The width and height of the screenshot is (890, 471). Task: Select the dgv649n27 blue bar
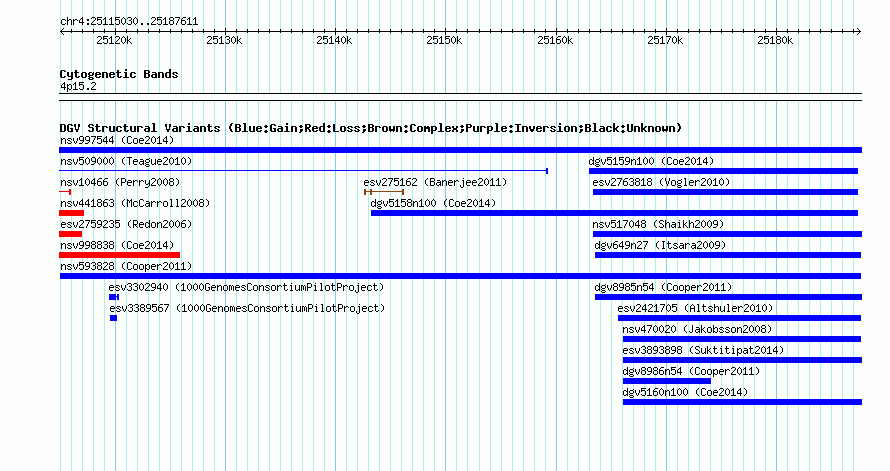click(728, 255)
